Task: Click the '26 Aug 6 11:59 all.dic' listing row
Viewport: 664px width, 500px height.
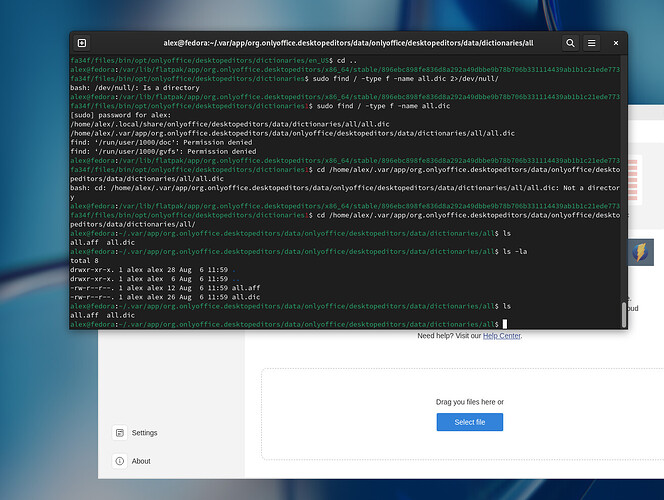Action: 165,297
